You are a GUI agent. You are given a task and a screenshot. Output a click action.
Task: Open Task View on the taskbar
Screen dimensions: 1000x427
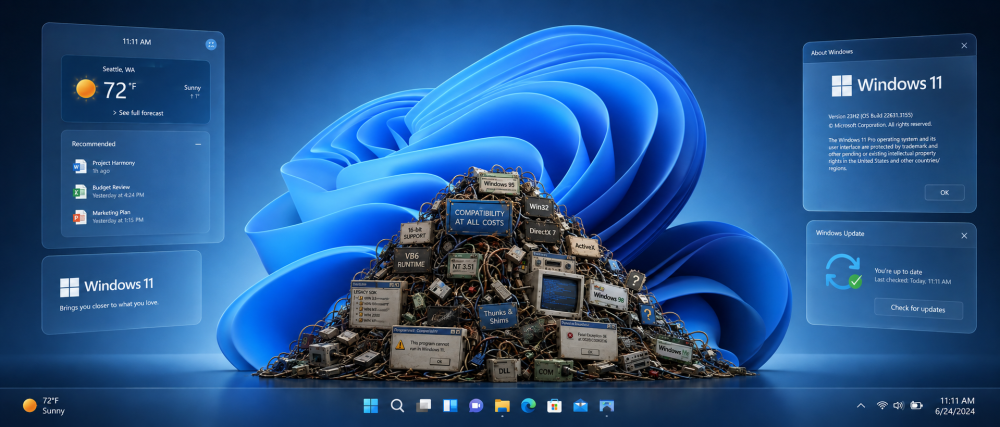click(x=423, y=405)
